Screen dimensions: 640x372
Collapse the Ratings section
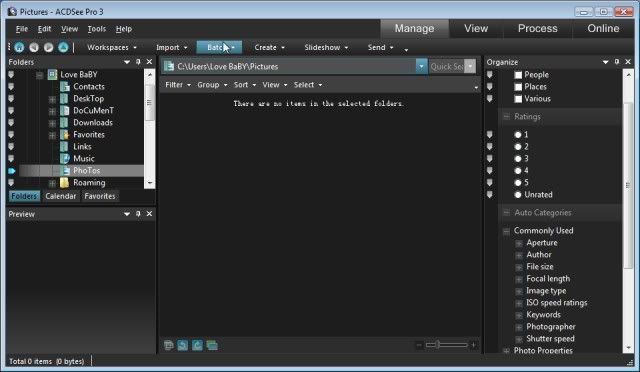(507, 117)
